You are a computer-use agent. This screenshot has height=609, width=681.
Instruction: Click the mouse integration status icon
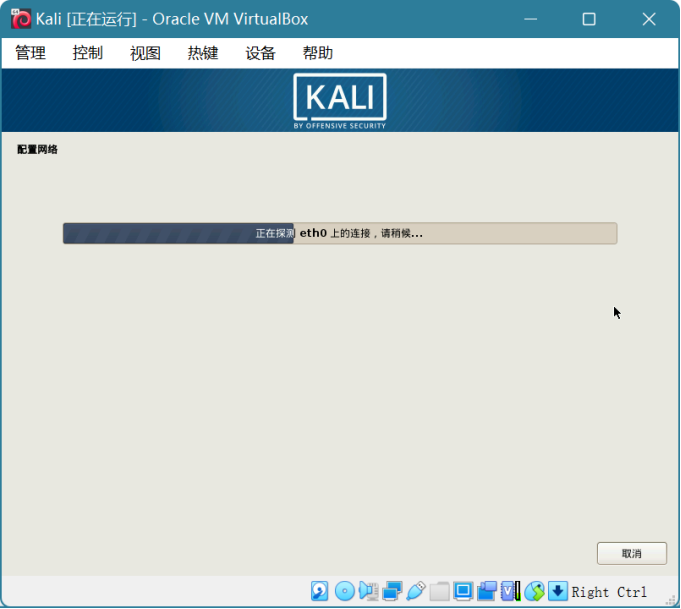pos(534,592)
